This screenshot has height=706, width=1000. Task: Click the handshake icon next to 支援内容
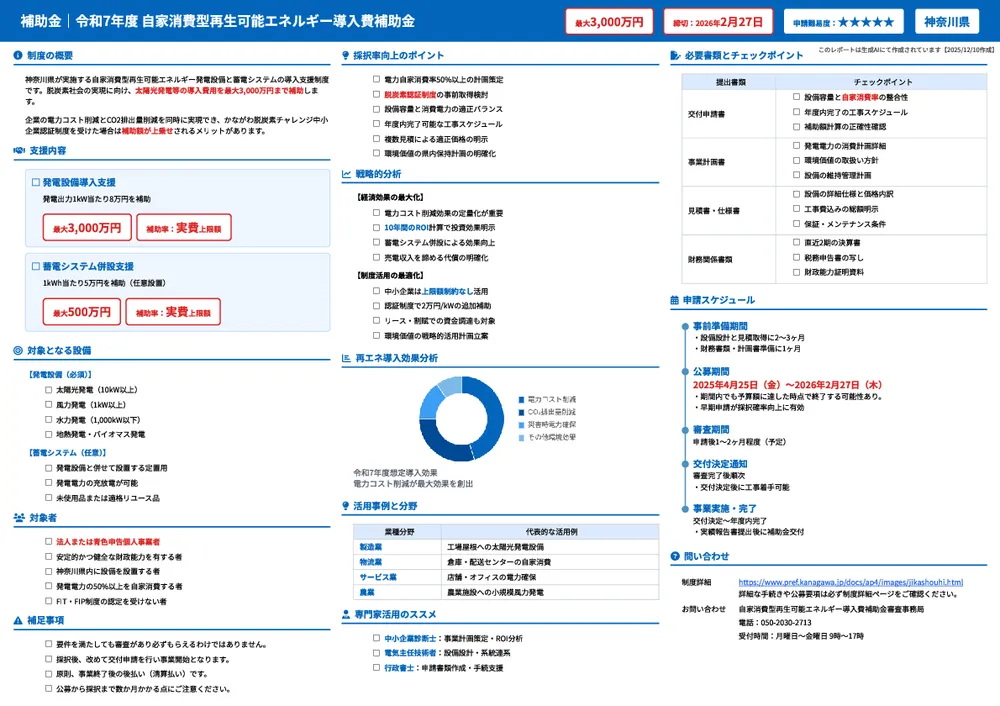pyautogui.click(x=19, y=151)
